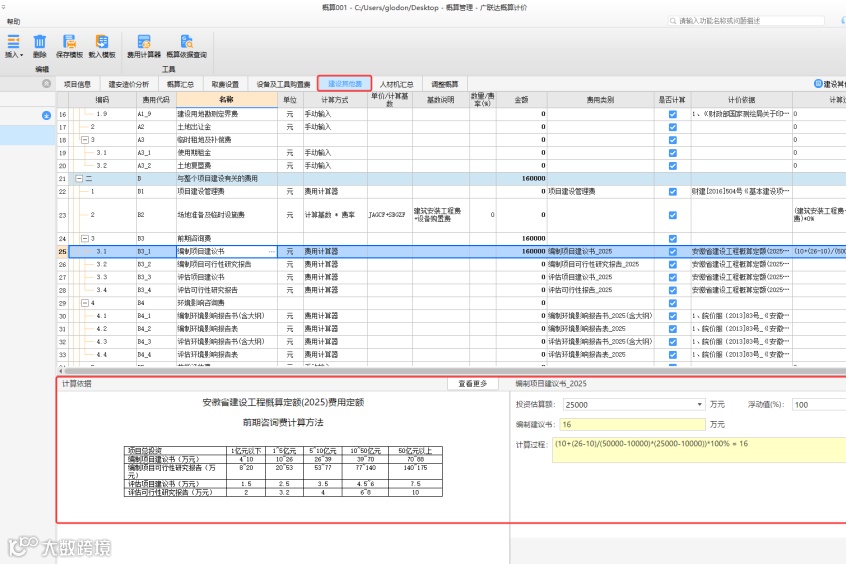Click the blue icon beside 建设其 at far right
This screenshot has height=564, width=846.
point(818,84)
